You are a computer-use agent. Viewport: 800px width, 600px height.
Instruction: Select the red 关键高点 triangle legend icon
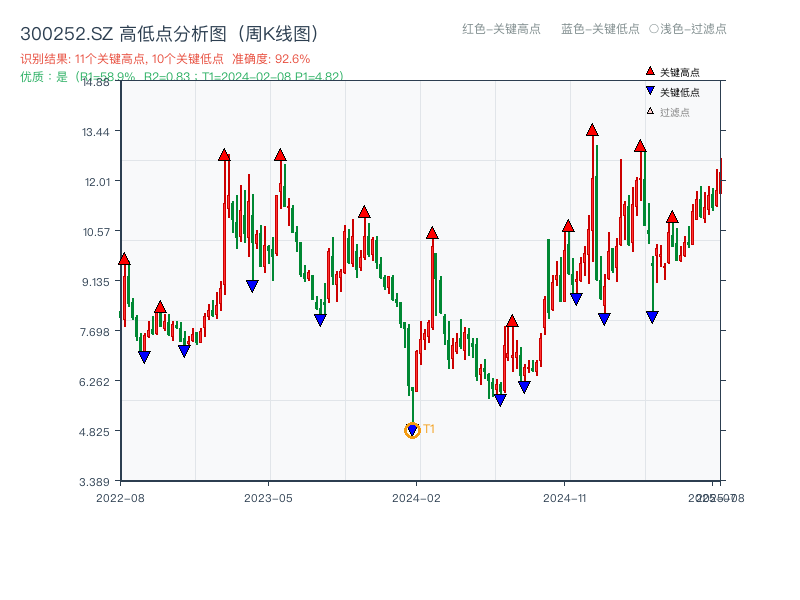(648, 71)
